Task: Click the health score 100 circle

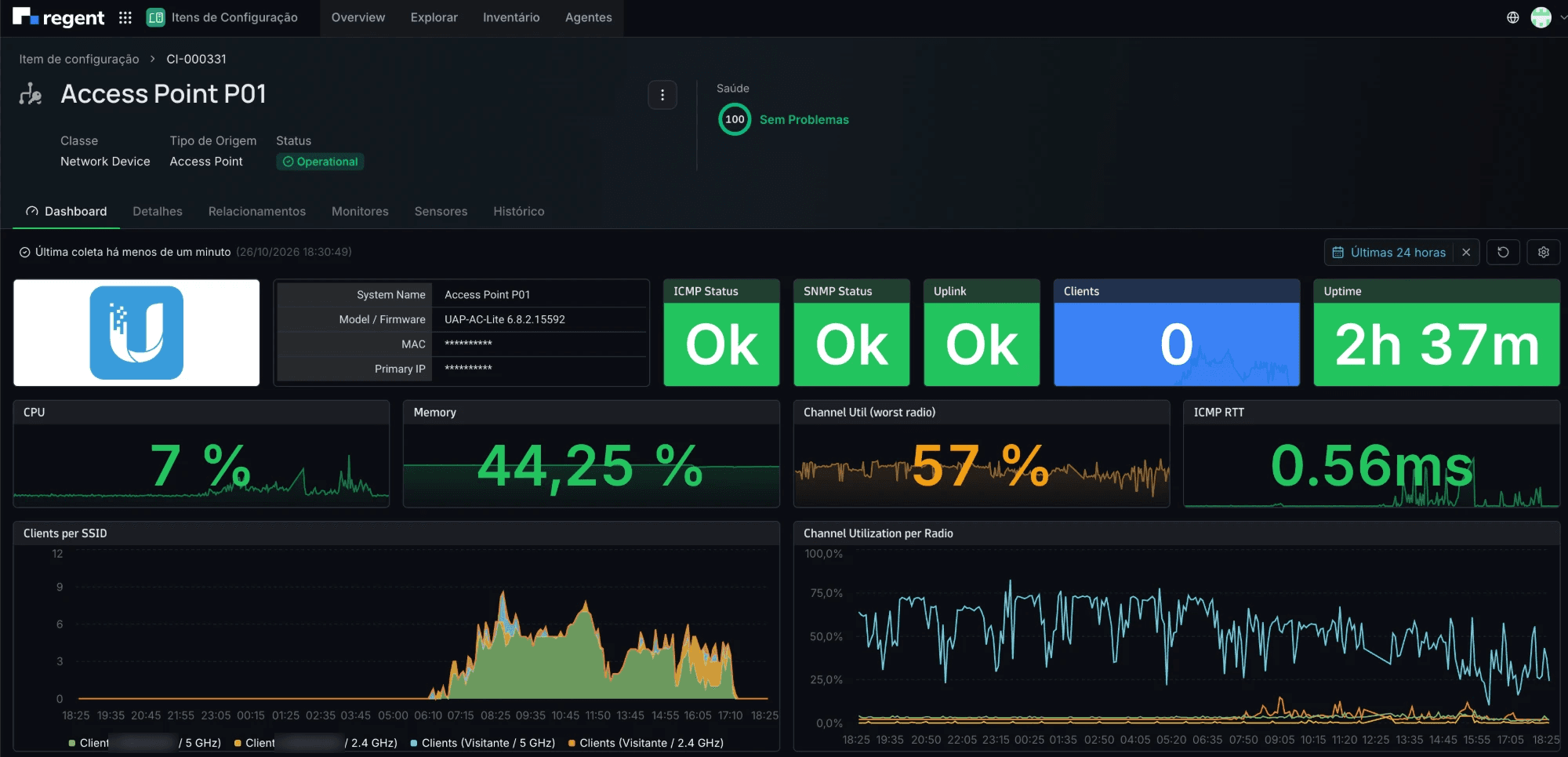Action: pyautogui.click(x=735, y=119)
